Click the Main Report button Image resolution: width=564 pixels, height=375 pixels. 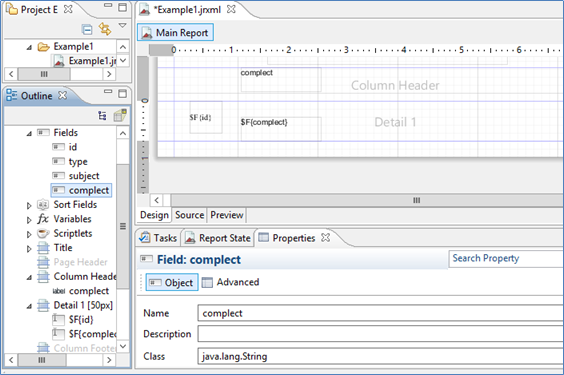pyautogui.click(x=176, y=33)
